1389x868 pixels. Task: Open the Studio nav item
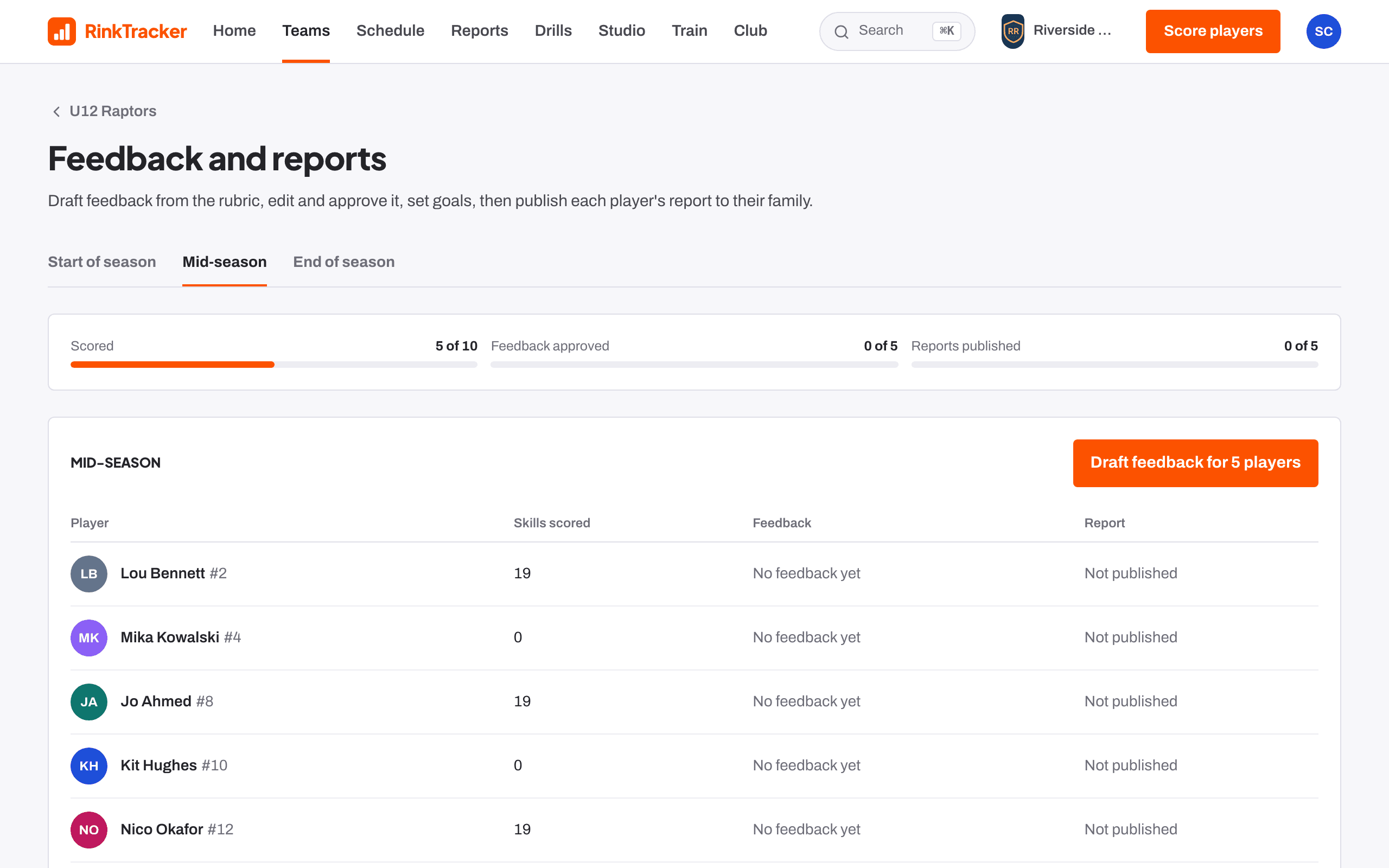622,30
